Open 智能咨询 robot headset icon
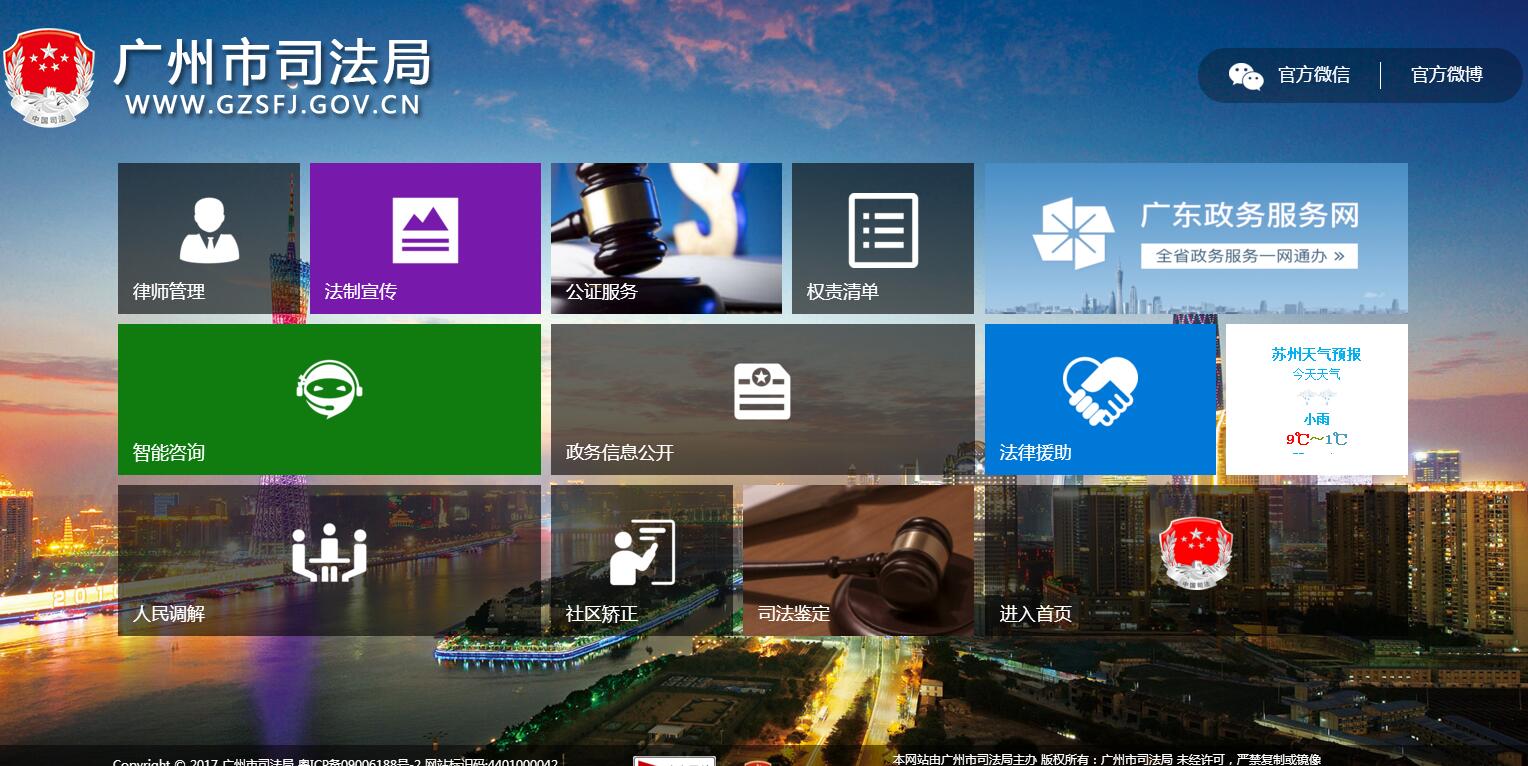 (x=329, y=390)
